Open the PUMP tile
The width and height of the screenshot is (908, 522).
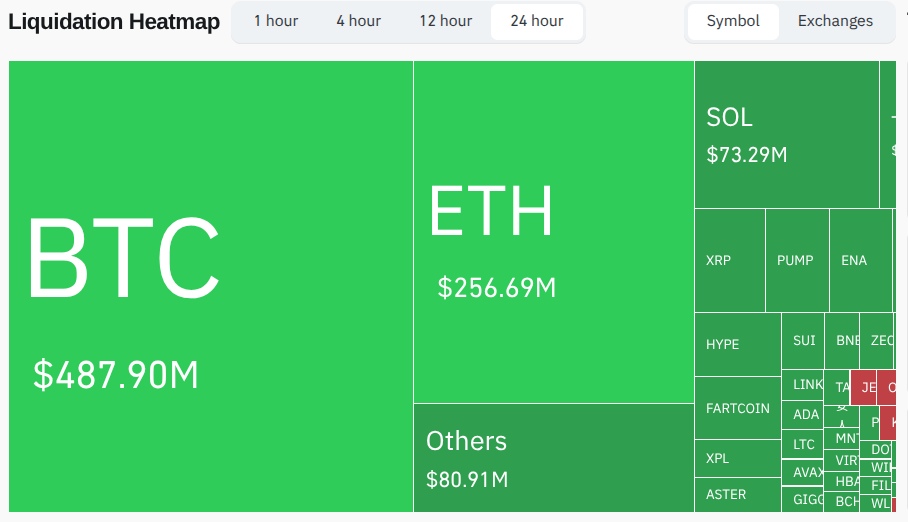click(796, 260)
